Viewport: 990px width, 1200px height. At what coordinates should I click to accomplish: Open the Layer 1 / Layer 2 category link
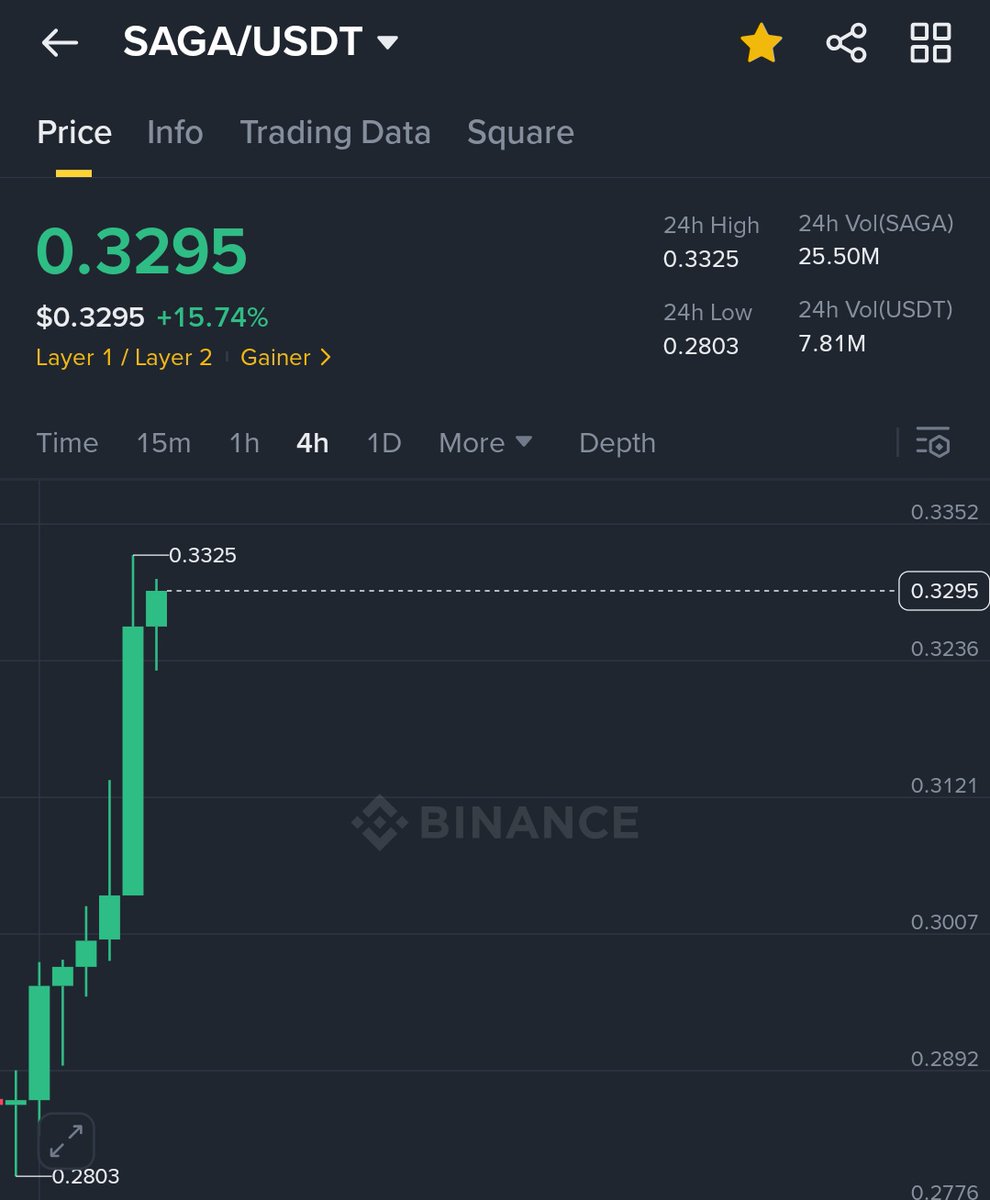tap(124, 358)
